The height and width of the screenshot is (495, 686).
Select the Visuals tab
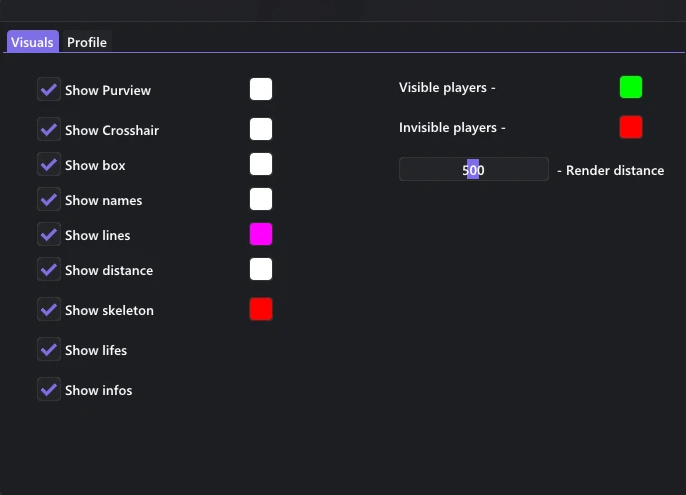(32, 42)
